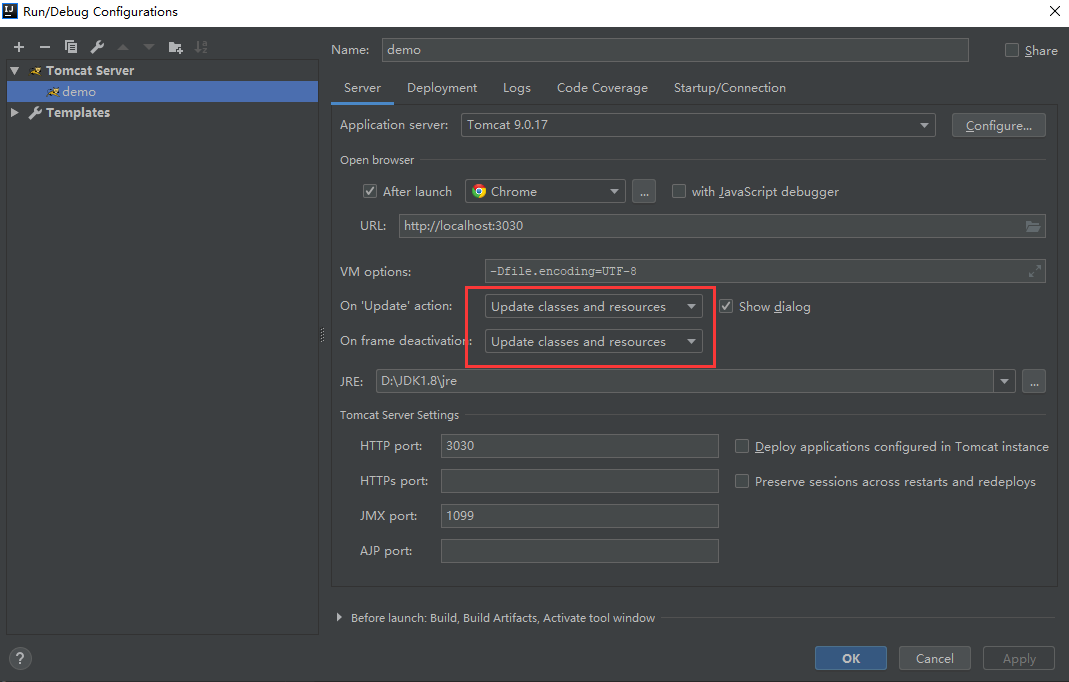The height and width of the screenshot is (682, 1069).
Task: Create a new configuration folder
Action: tap(175, 46)
